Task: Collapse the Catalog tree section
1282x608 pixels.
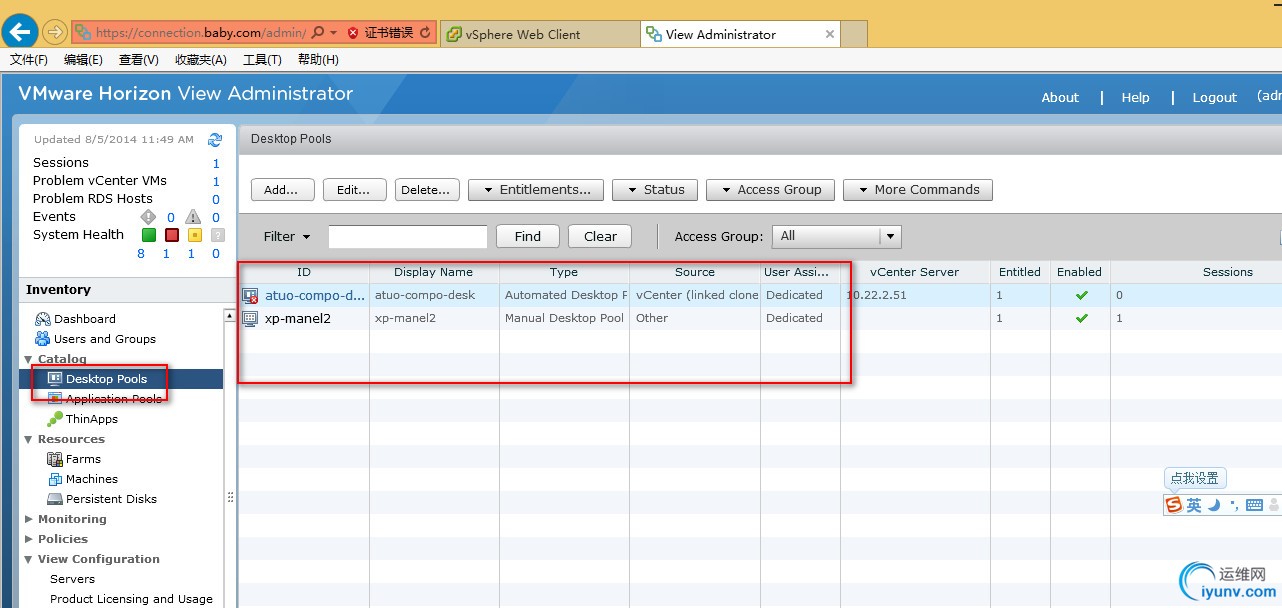Action: point(28,359)
